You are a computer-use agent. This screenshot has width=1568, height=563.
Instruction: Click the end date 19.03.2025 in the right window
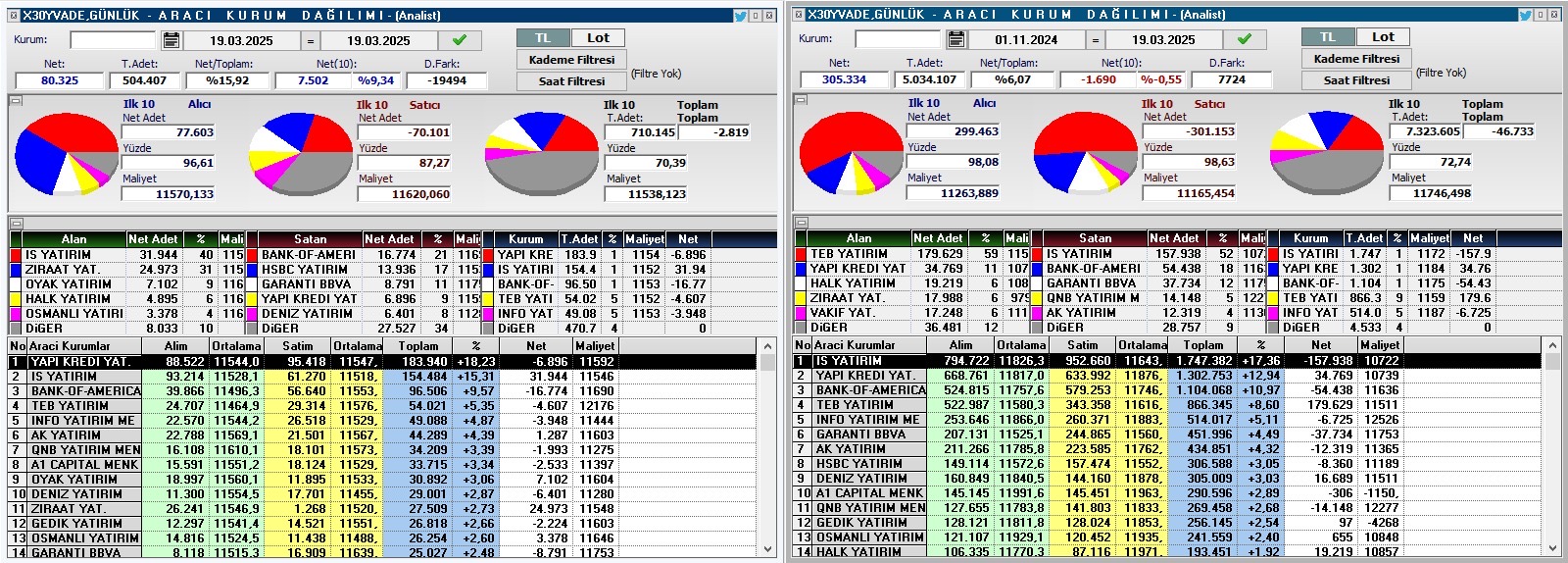pyautogui.click(x=1163, y=39)
